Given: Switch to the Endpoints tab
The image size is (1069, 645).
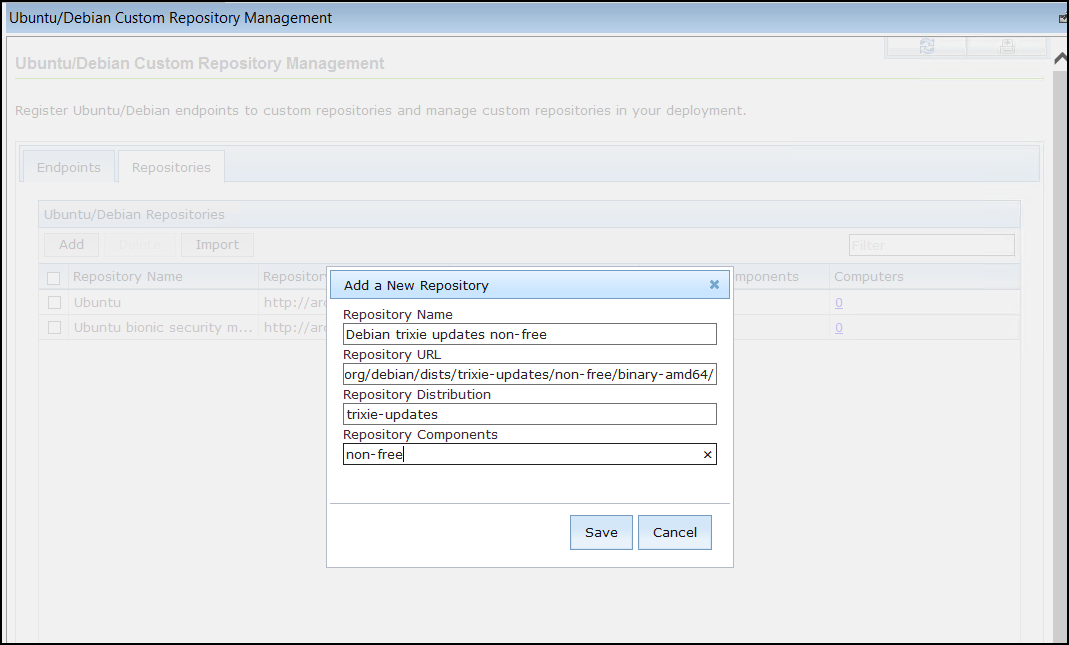Looking at the screenshot, I should [x=69, y=167].
